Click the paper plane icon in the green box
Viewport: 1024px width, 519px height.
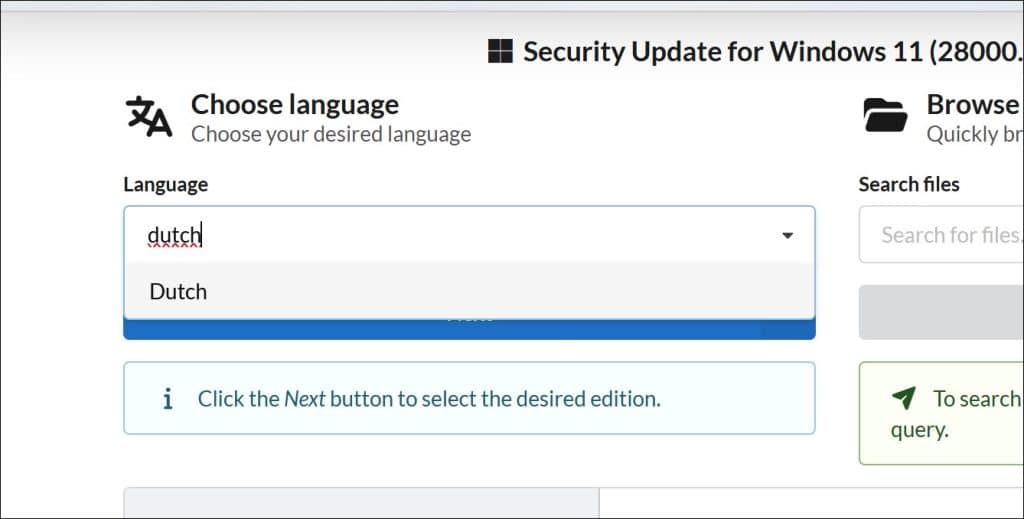click(x=903, y=398)
